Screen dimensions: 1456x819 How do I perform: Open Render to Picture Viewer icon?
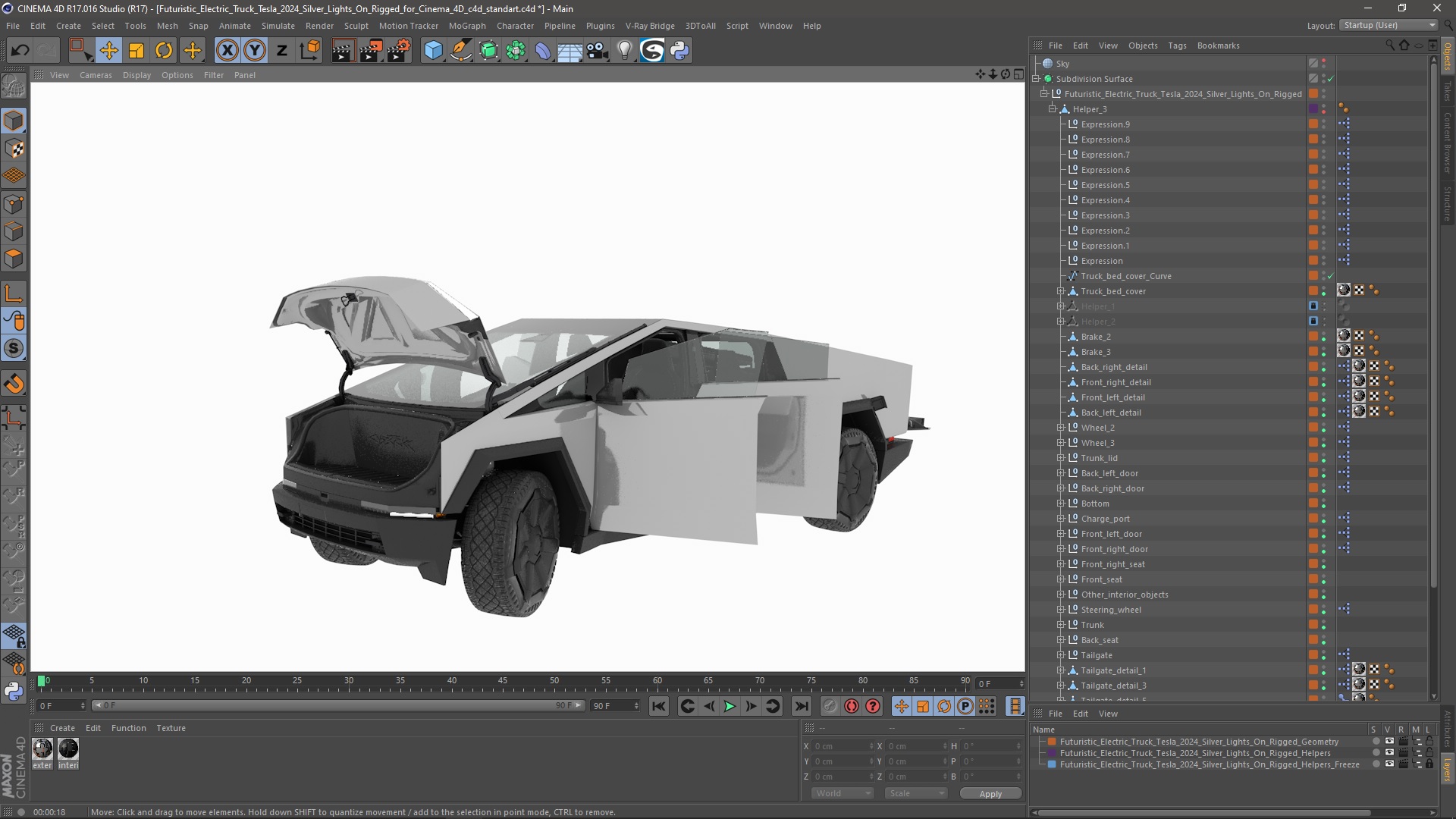click(371, 50)
